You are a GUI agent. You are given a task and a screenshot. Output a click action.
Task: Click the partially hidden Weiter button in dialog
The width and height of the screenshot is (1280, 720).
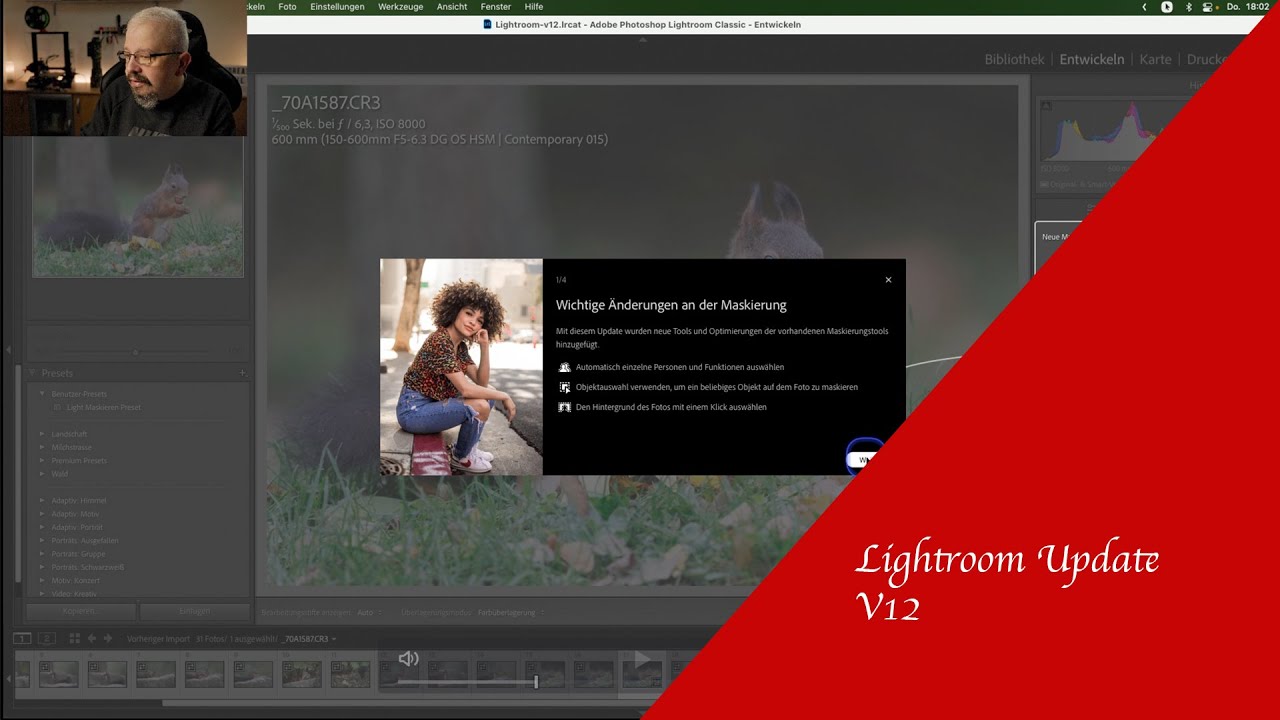(864, 460)
